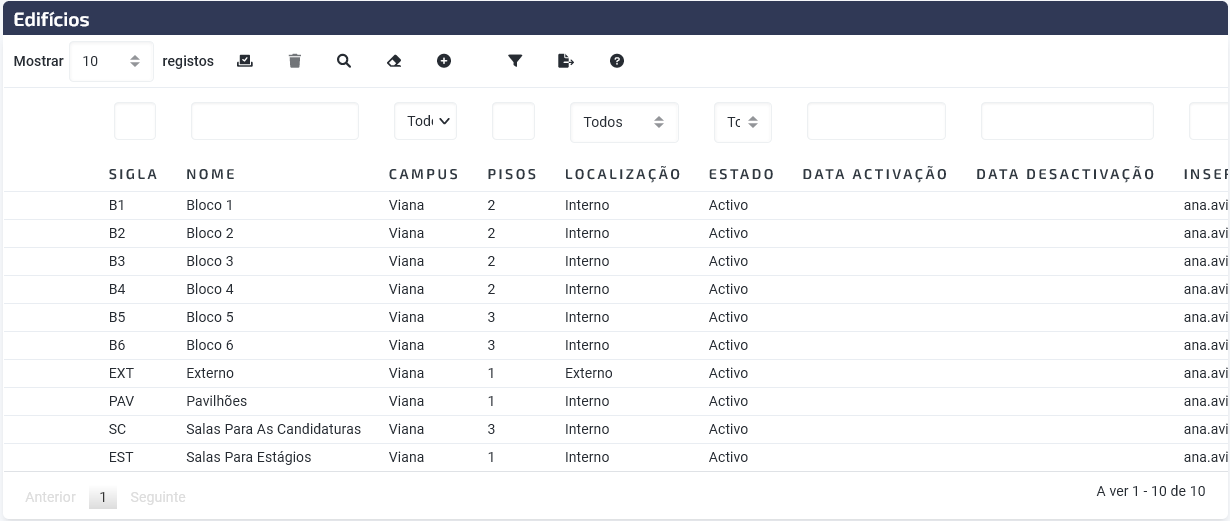This screenshot has width=1230, height=521.
Task: Click the export file icon
Action: [566, 61]
